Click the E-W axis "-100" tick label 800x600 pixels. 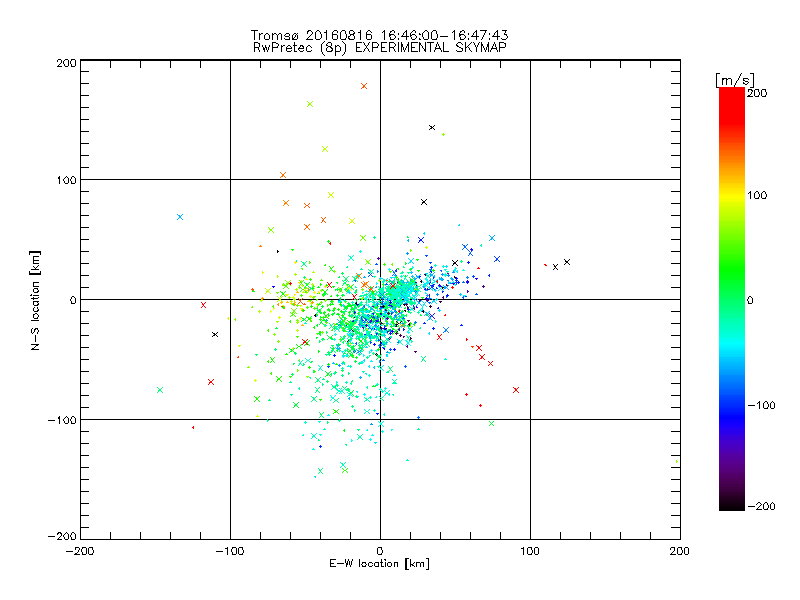[230, 551]
